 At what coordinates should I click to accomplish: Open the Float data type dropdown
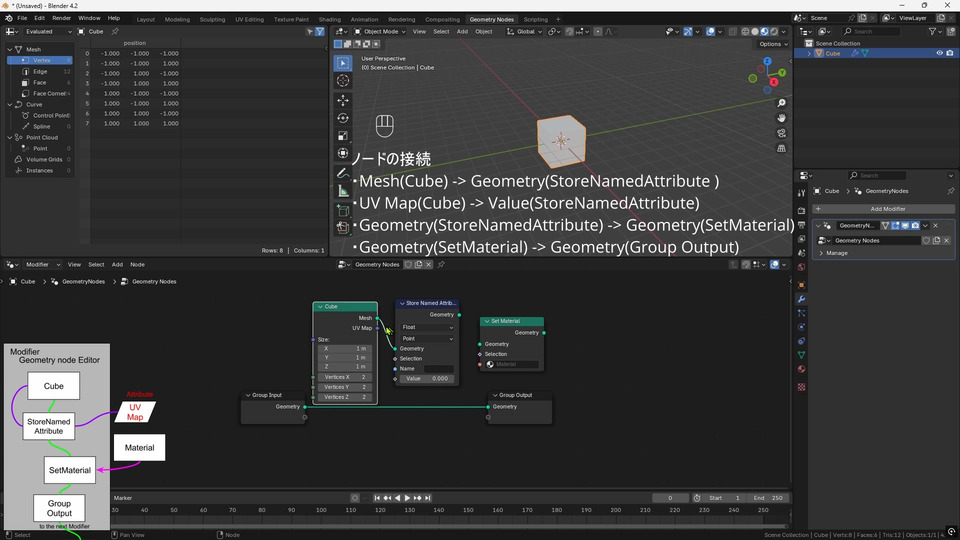tap(427, 327)
